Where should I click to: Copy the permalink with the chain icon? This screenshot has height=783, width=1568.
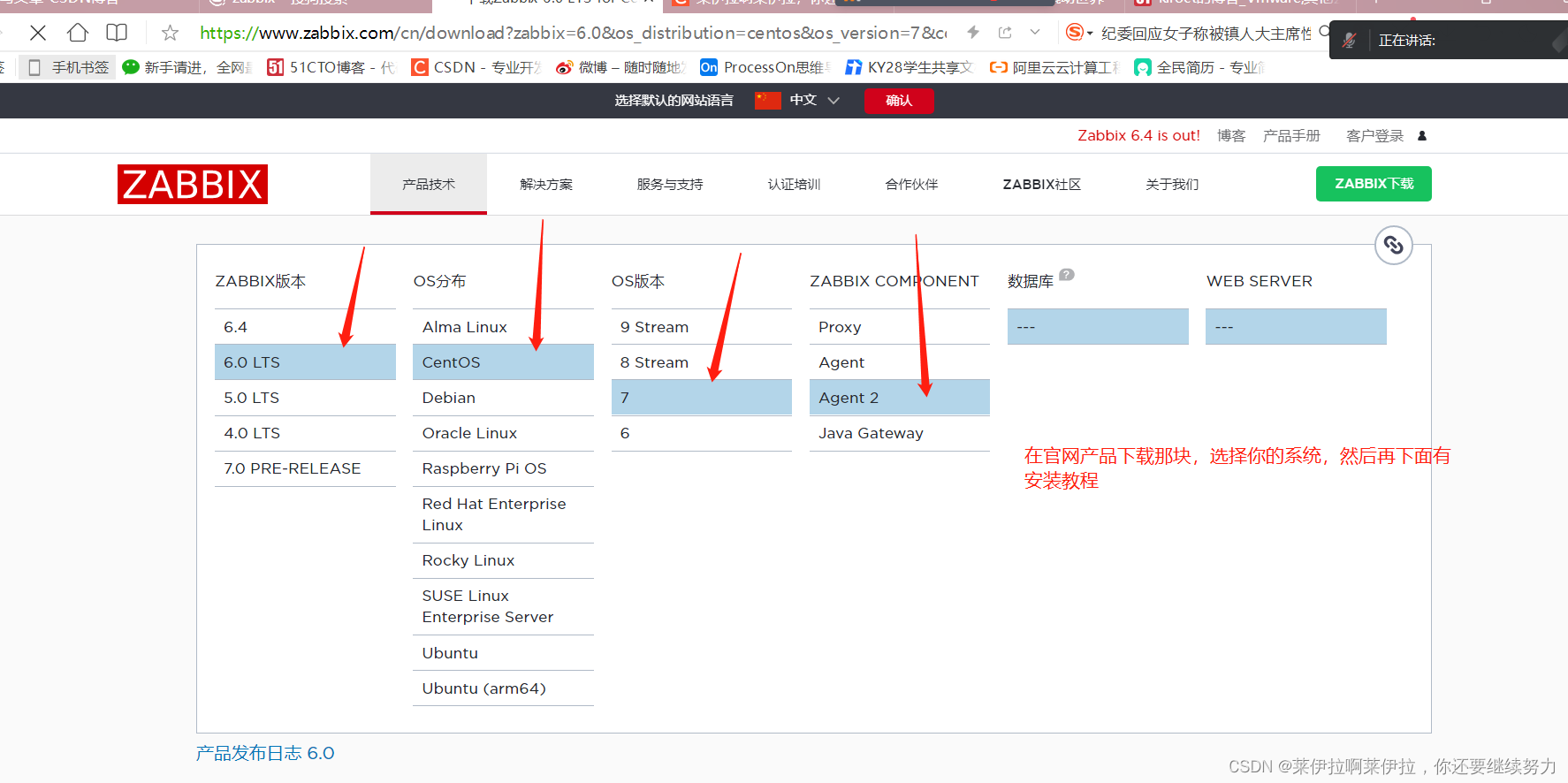[1394, 245]
